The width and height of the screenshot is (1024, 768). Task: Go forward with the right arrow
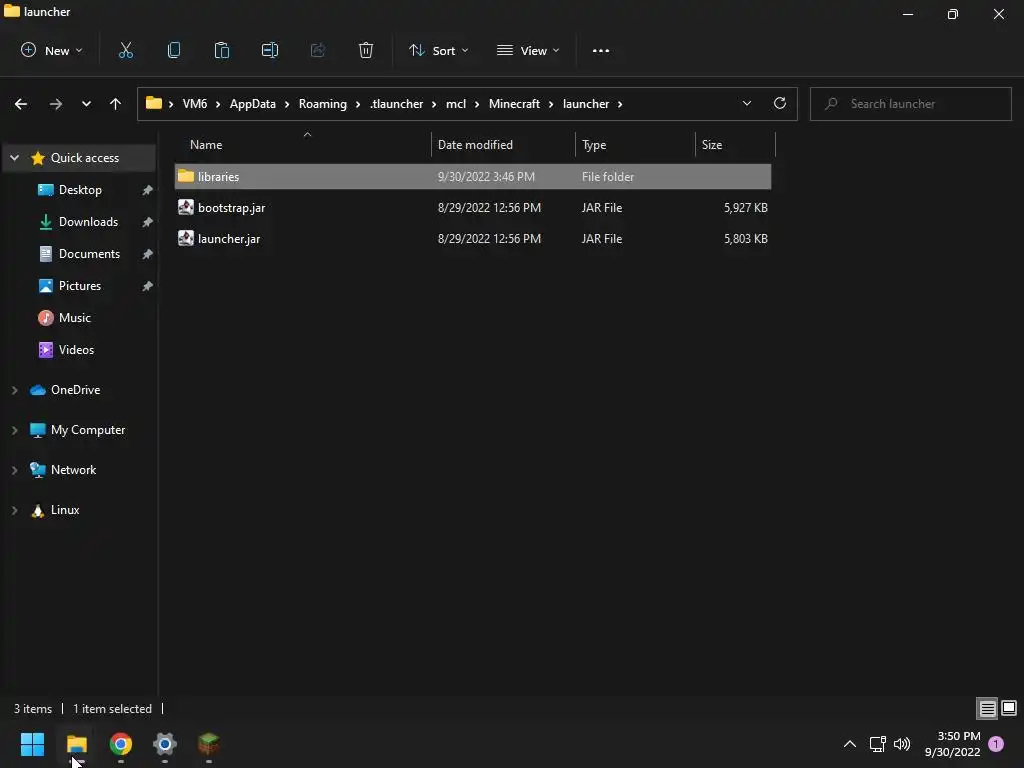pyautogui.click(x=56, y=104)
